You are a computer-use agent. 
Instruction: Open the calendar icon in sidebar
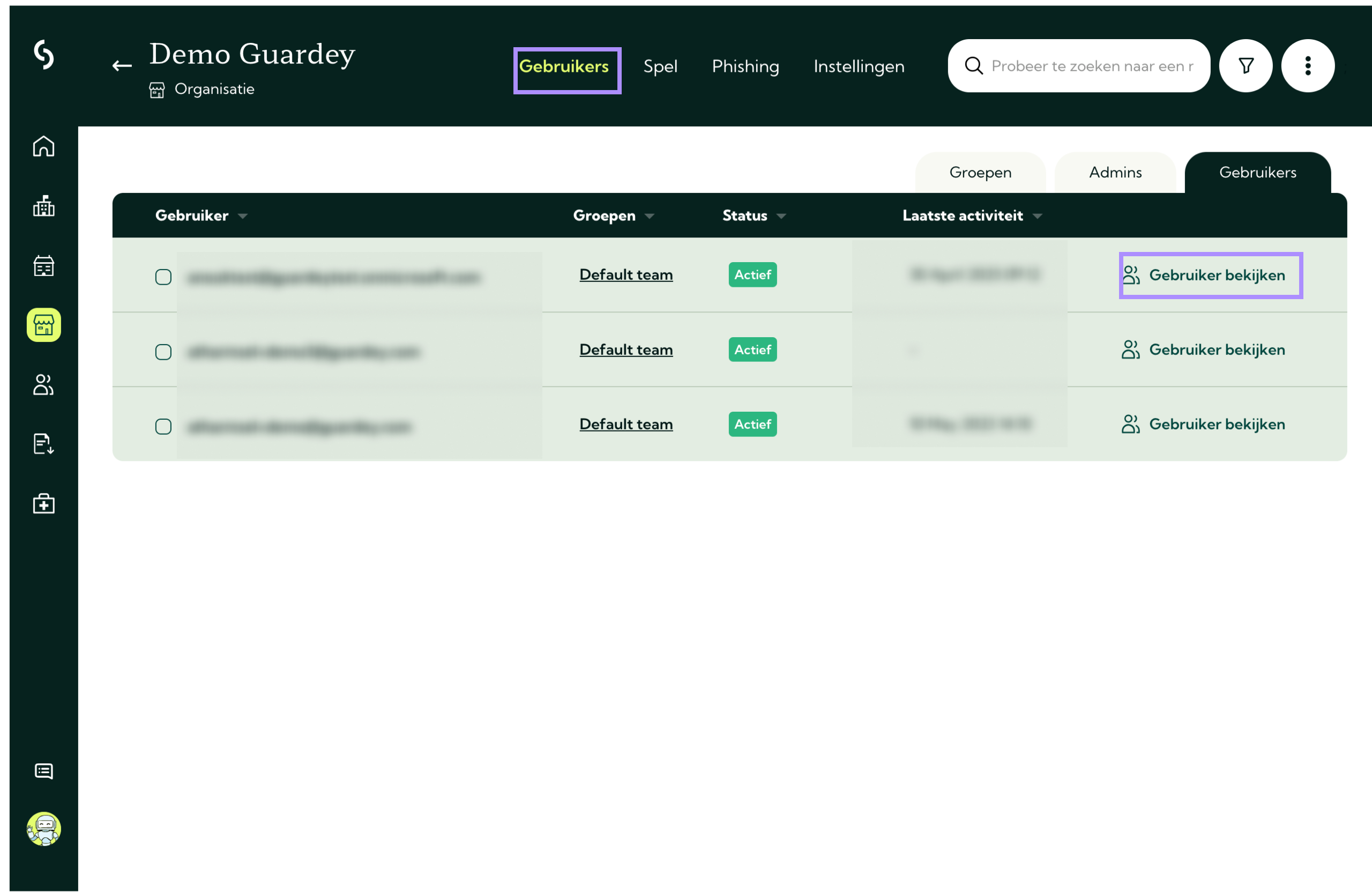click(43, 266)
